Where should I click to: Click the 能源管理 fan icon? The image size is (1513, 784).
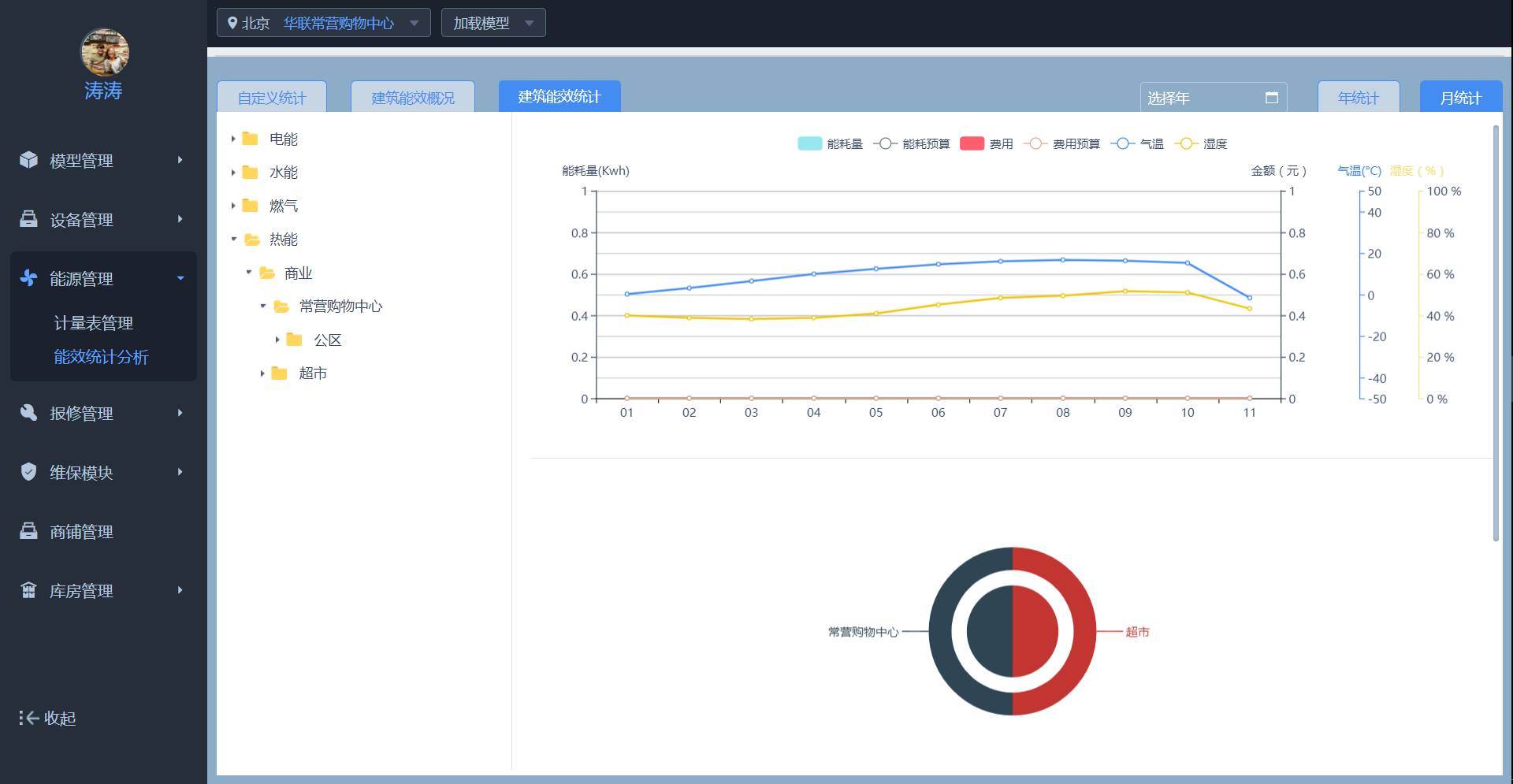[x=28, y=278]
